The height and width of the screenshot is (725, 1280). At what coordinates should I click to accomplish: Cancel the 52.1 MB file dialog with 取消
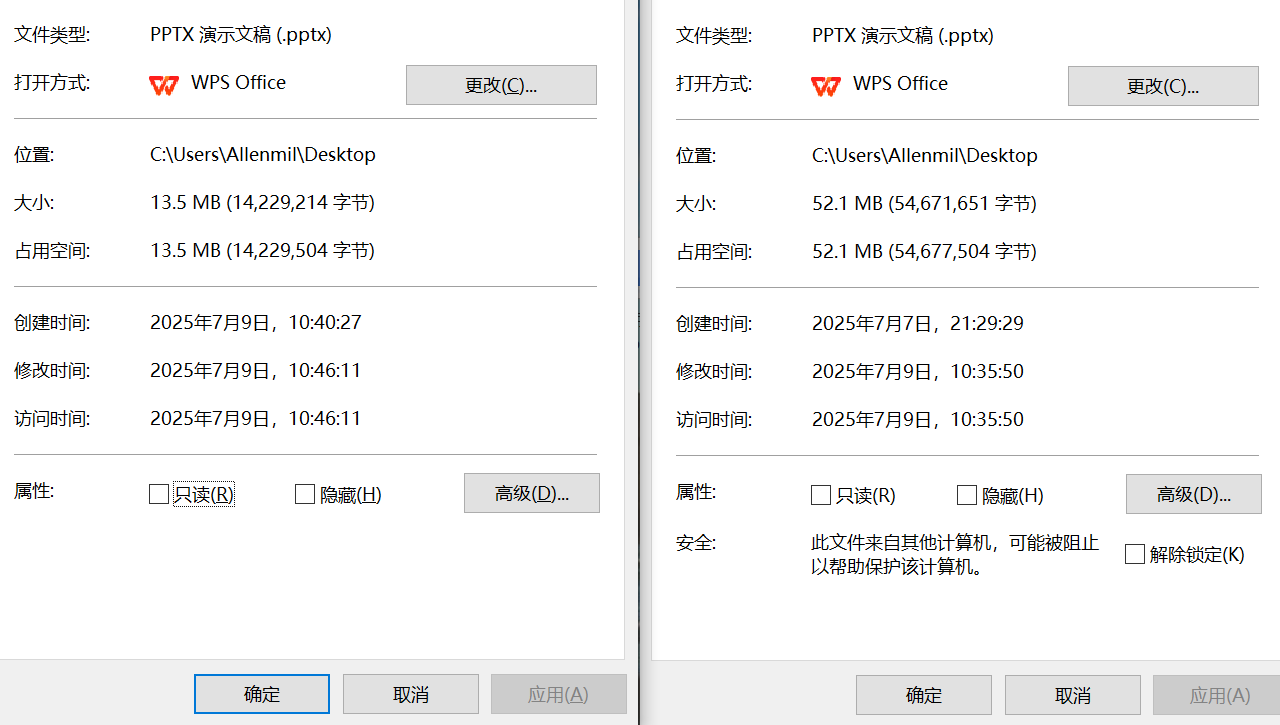(1073, 695)
